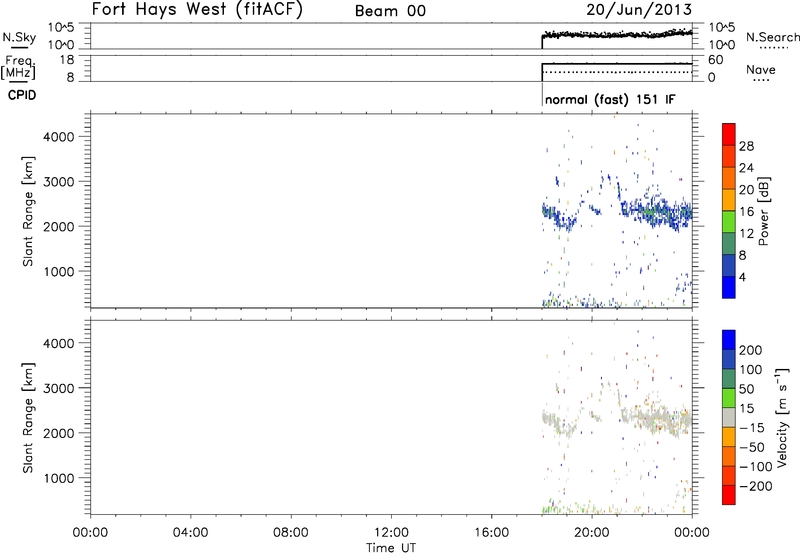Screen dimensions: 800x554
Task: Click the date '20/Jun/2013'
Action: pyautogui.click(x=639, y=10)
